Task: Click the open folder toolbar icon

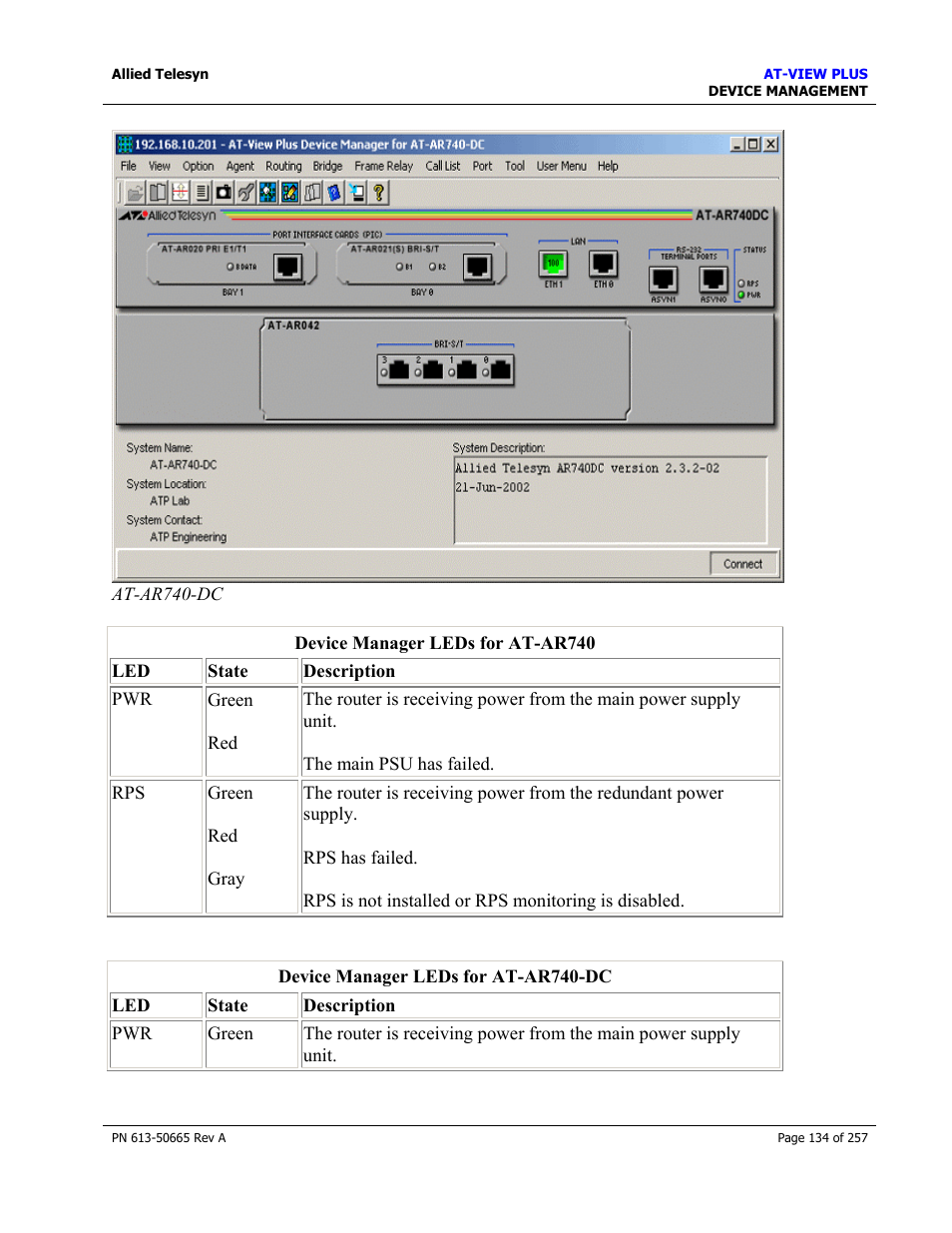Action: tap(136, 193)
